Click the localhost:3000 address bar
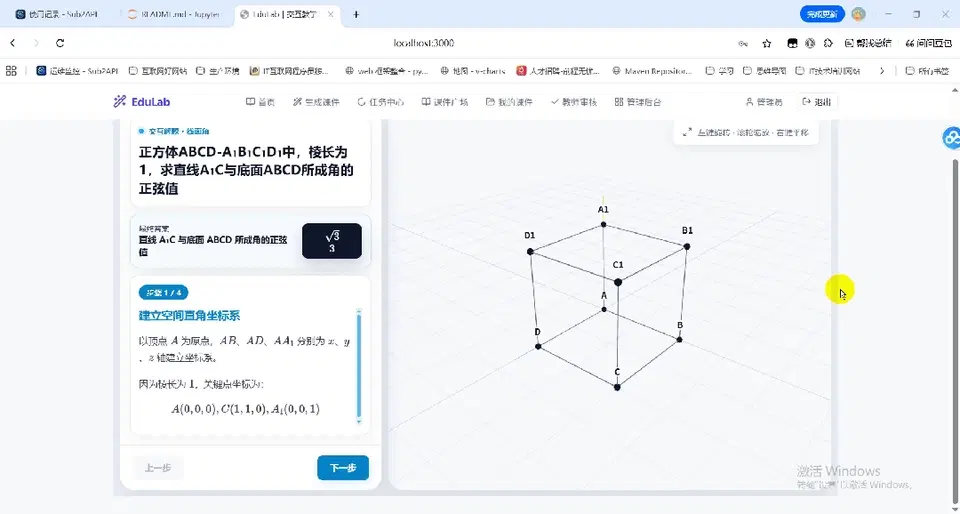 424,43
